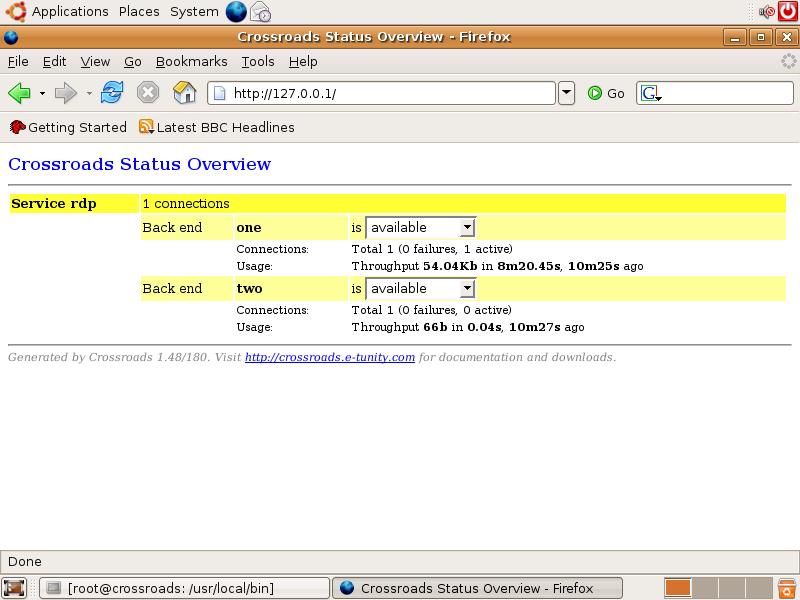Click the Firefox window title bar icon
This screenshot has width=800, height=600.
click(x=11, y=37)
